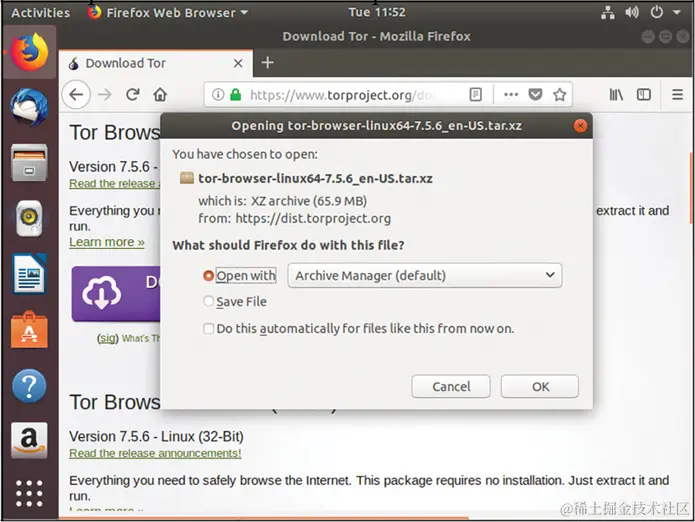Expand the Archive Manager (default) dropdown
Viewport: 695px width, 522px height.
click(425, 275)
